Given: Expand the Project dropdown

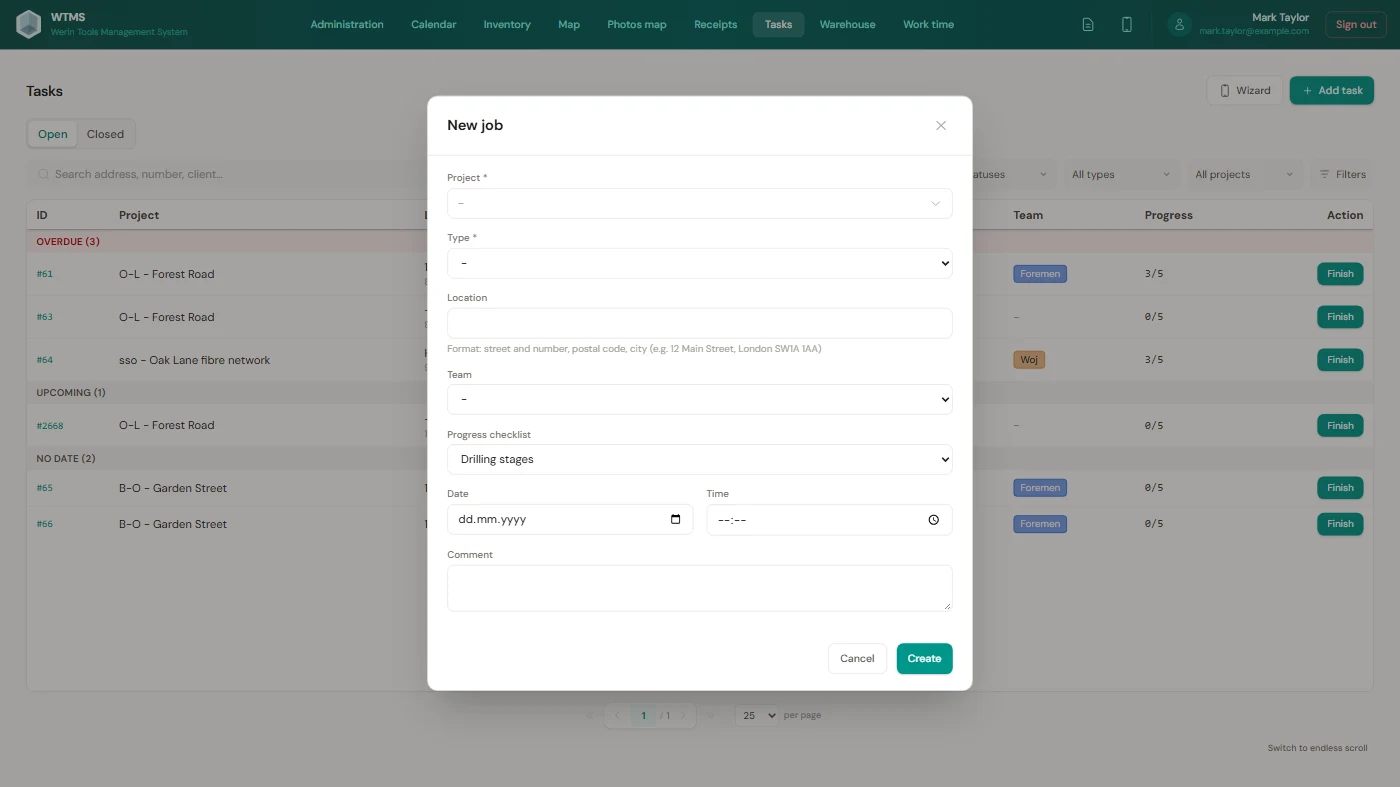Looking at the screenshot, I should pyautogui.click(x=700, y=203).
